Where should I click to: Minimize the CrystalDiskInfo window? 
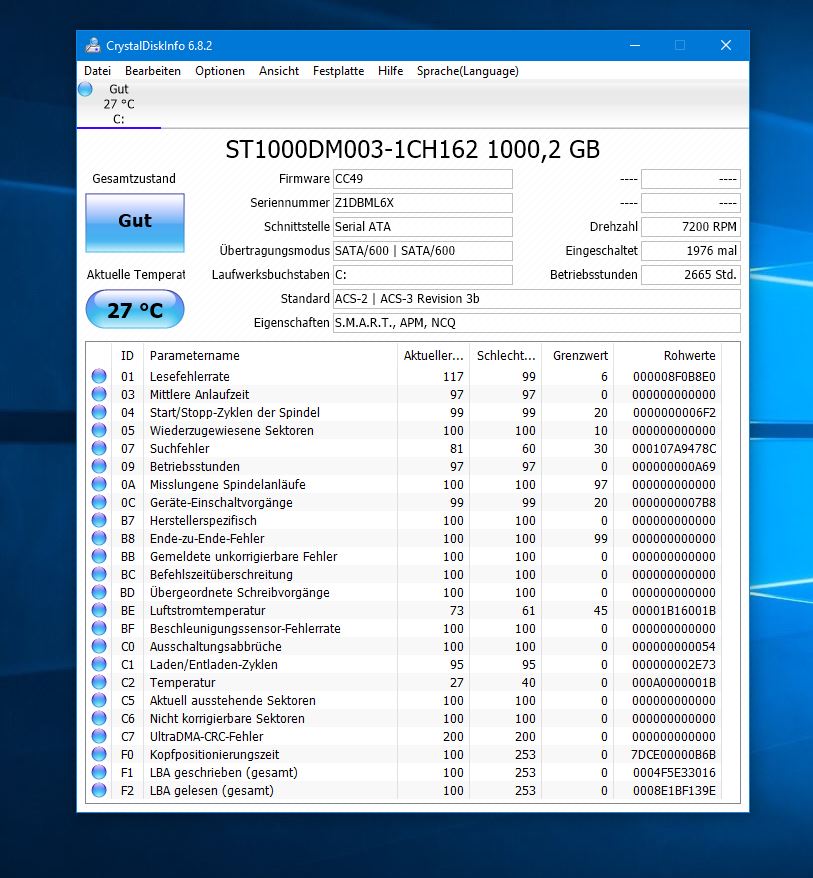click(x=635, y=45)
